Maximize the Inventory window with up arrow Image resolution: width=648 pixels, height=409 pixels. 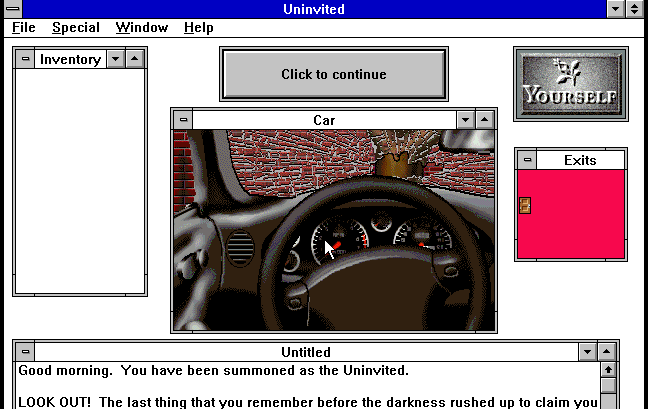tap(135, 59)
